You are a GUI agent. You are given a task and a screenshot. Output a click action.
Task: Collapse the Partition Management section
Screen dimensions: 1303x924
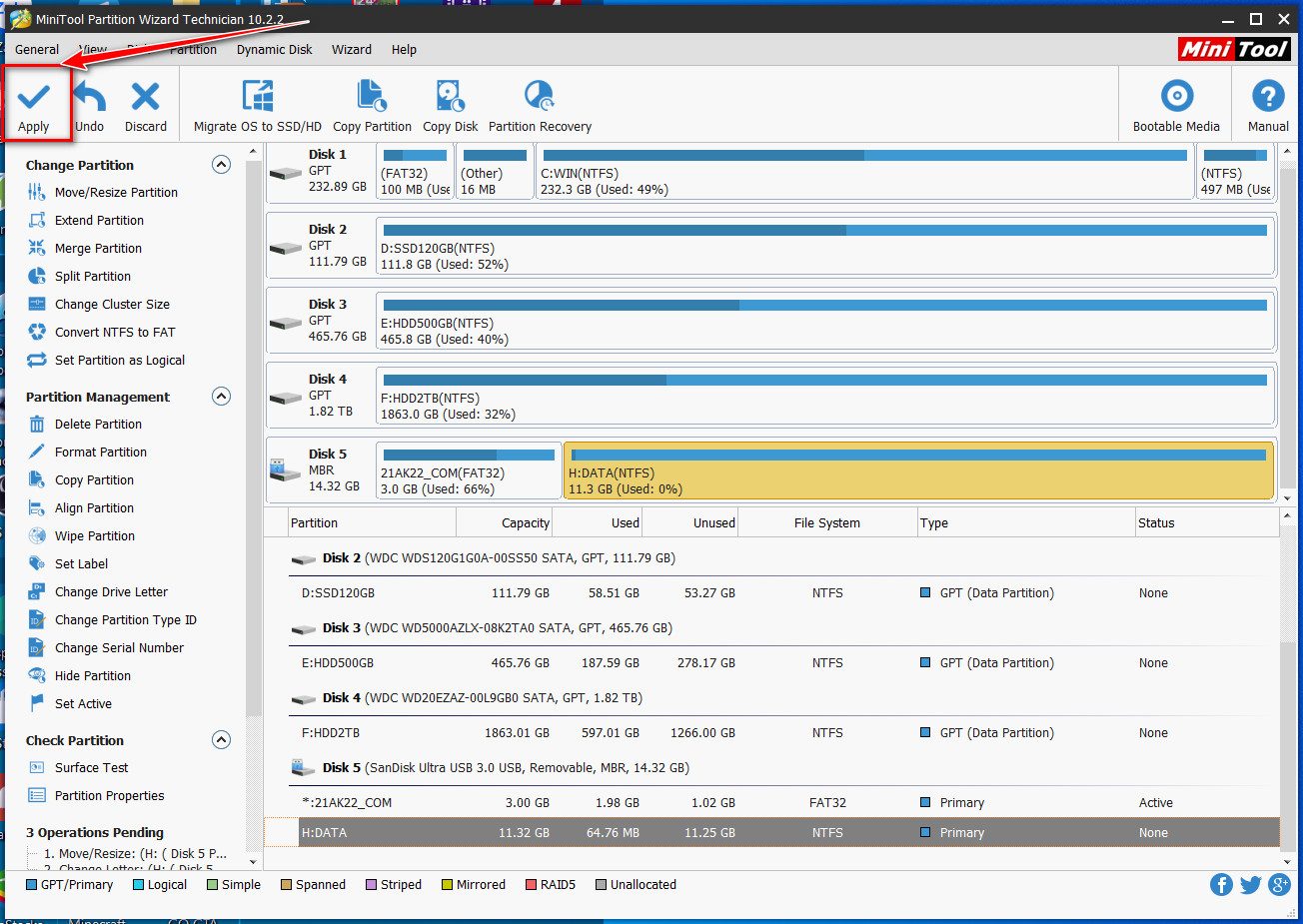pyautogui.click(x=222, y=397)
